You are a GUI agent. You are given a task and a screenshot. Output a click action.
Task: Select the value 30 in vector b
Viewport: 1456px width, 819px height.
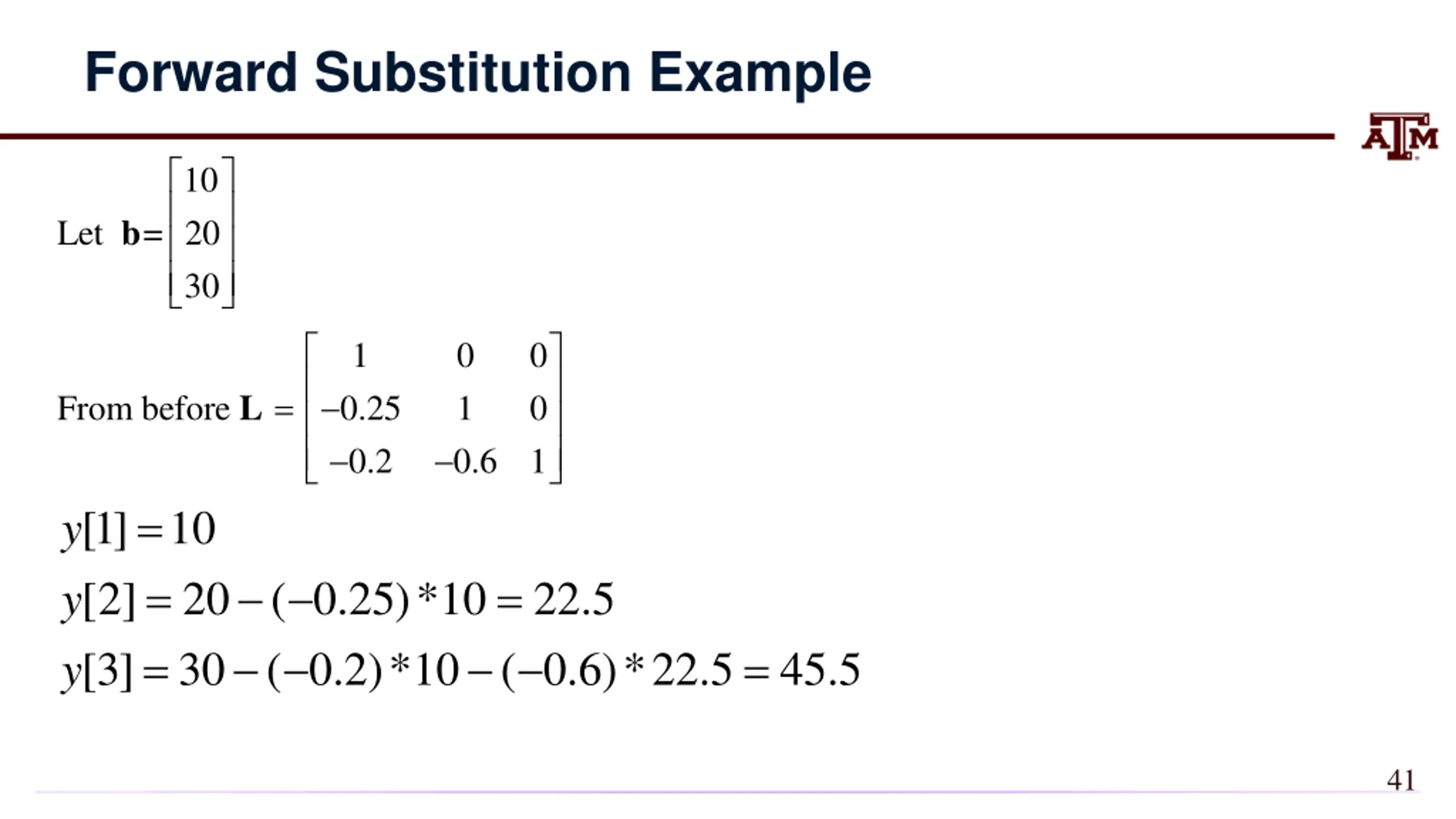pos(202,286)
